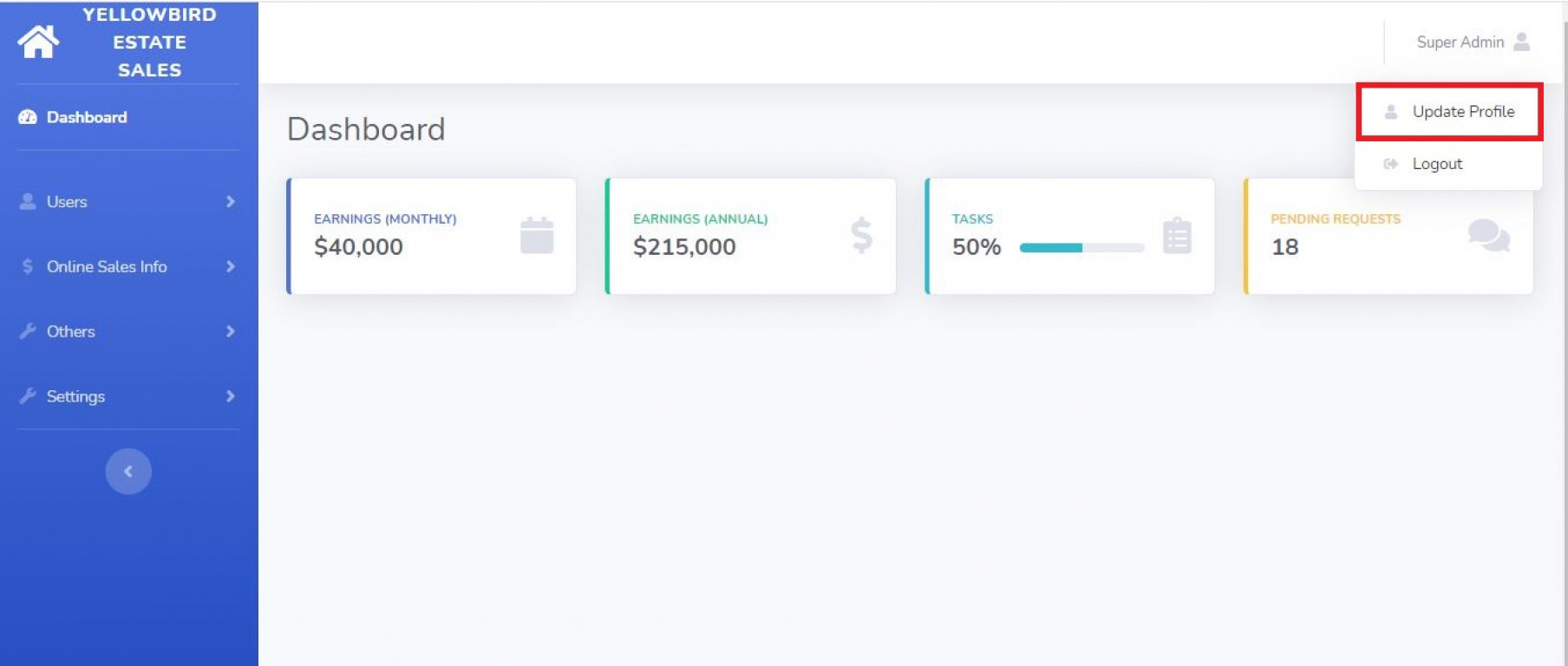Click the Super Admin avatar icon
The height and width of the screenshot is (666, 1568).
coord(1521,42)
